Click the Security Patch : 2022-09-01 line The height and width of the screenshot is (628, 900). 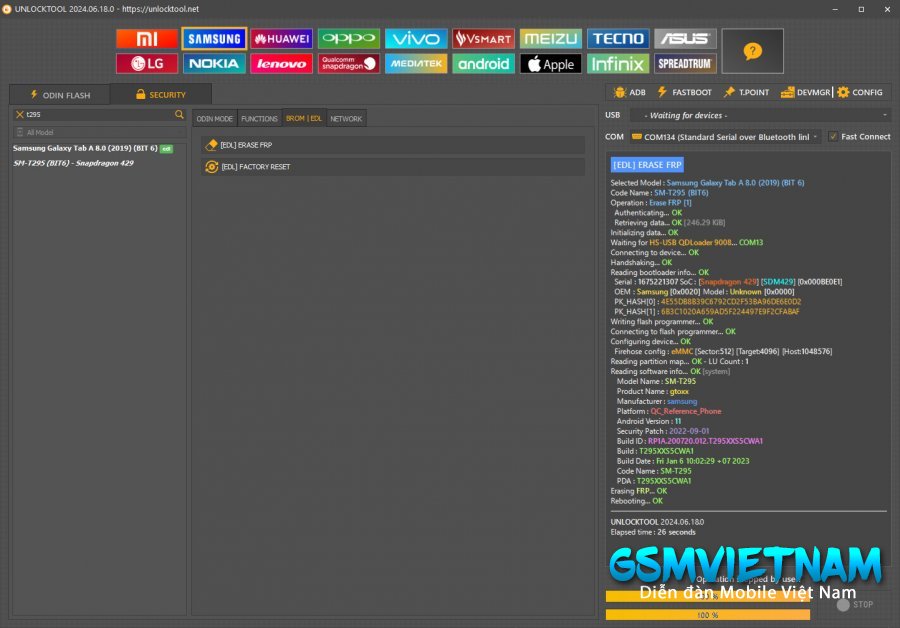click(663, 431)
